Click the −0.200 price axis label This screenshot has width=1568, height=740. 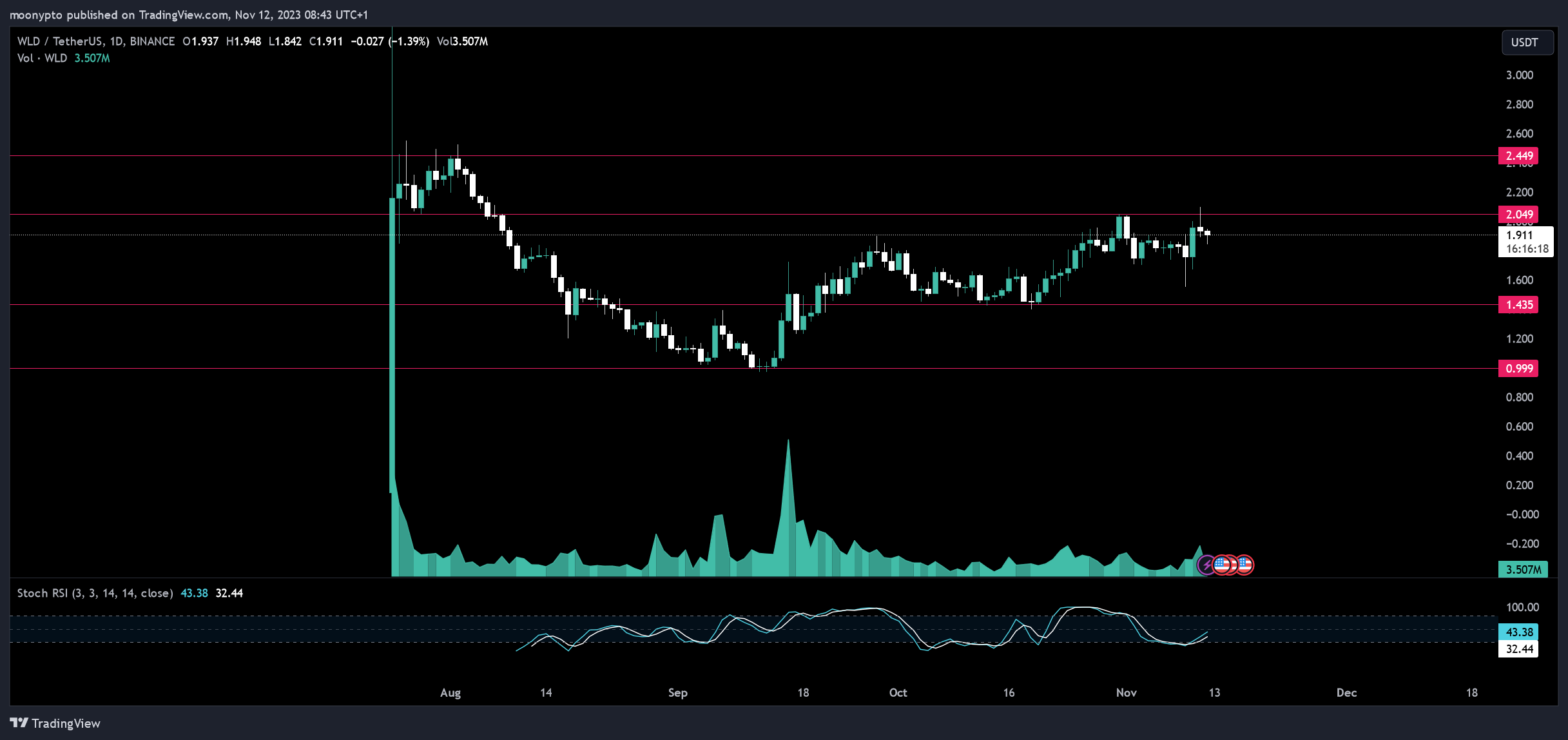pyautogui.click(x=1522, y=544)
